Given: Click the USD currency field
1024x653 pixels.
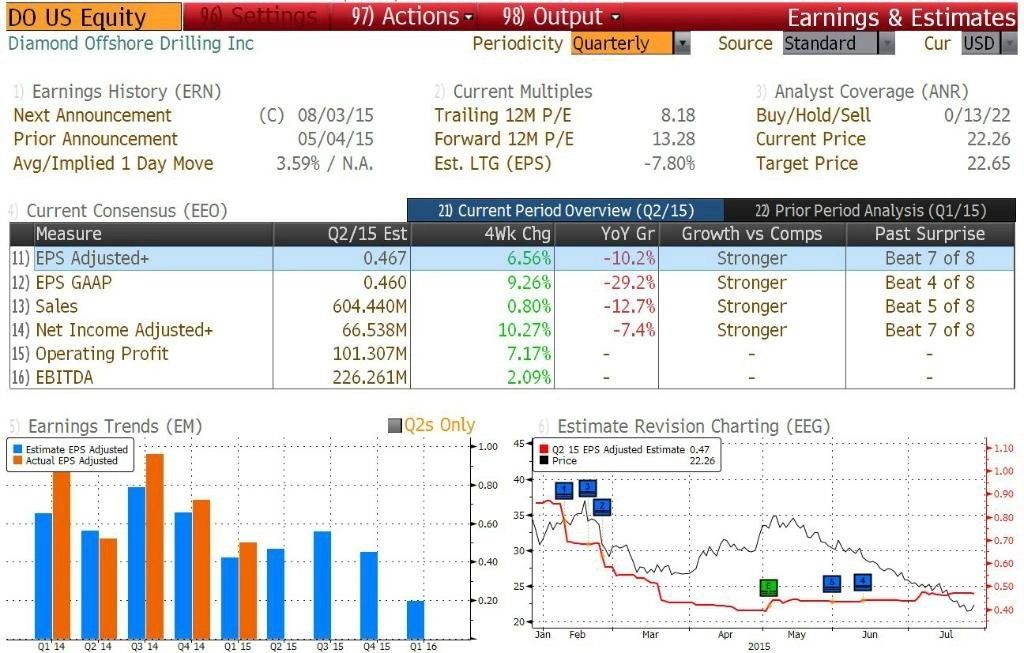Looking at the screenshot, I should coord(981,44).
